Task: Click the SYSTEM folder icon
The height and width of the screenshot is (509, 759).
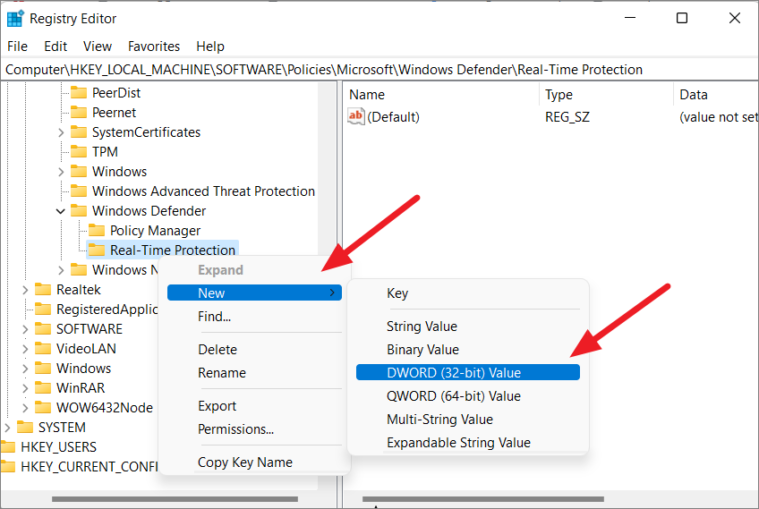Action: coord(25,427)
